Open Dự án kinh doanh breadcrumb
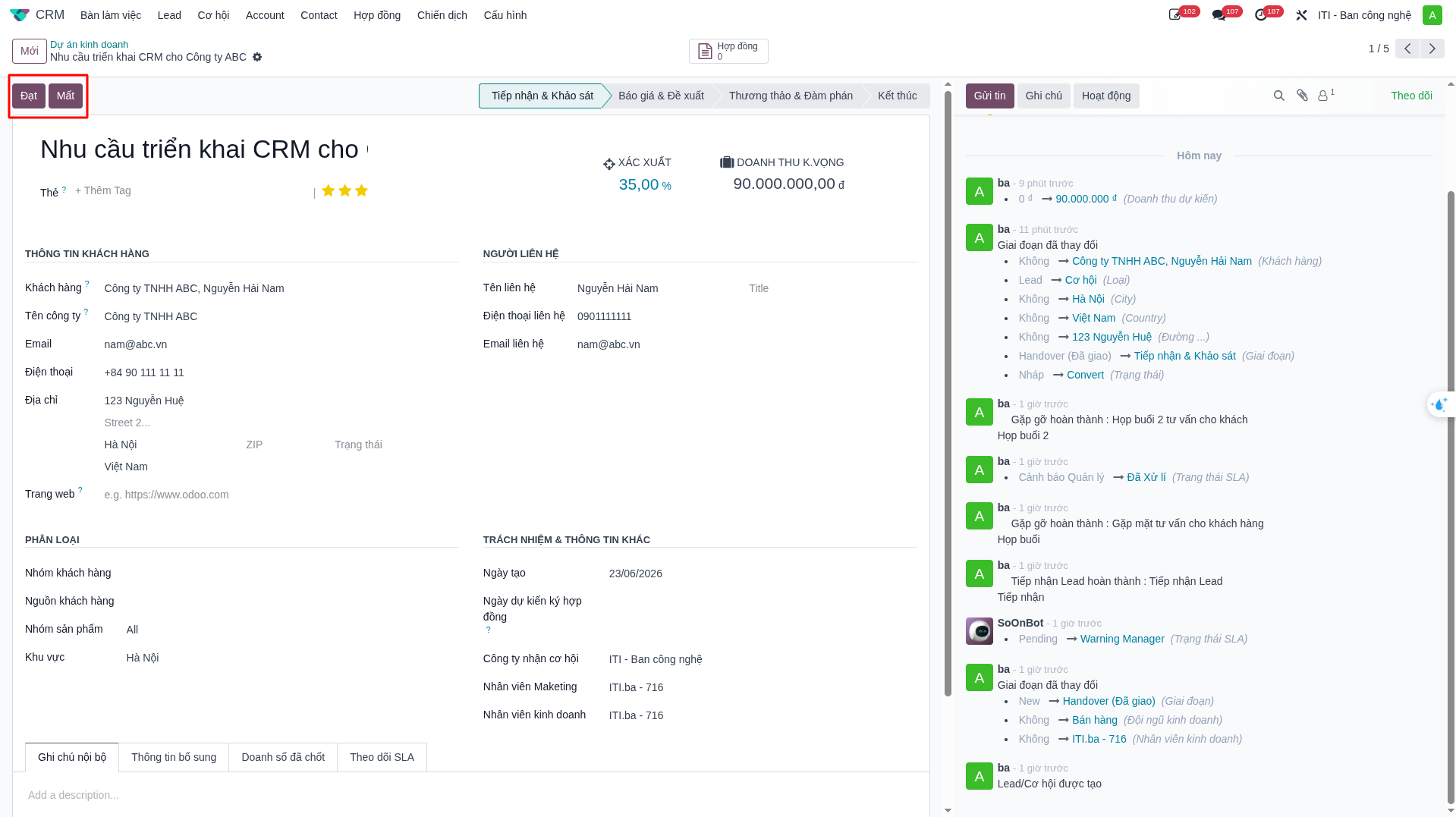The height and width of the screenshot is (817, 1456). click(89, 45)
